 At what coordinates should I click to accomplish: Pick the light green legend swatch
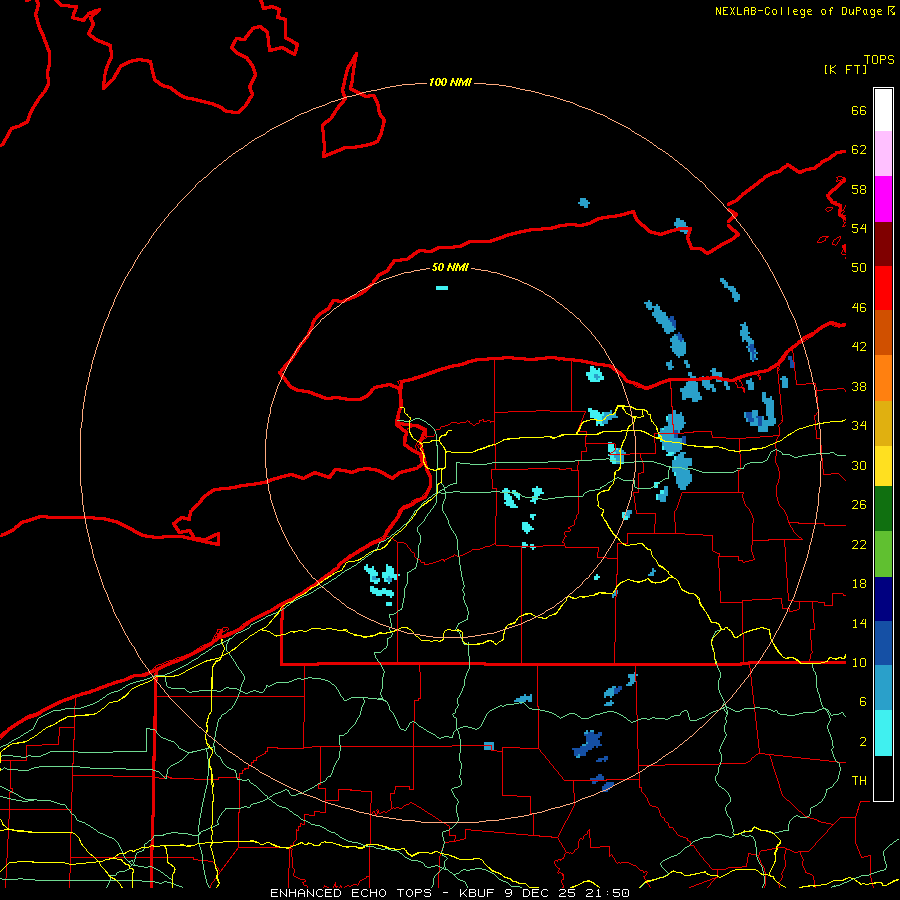883,554
